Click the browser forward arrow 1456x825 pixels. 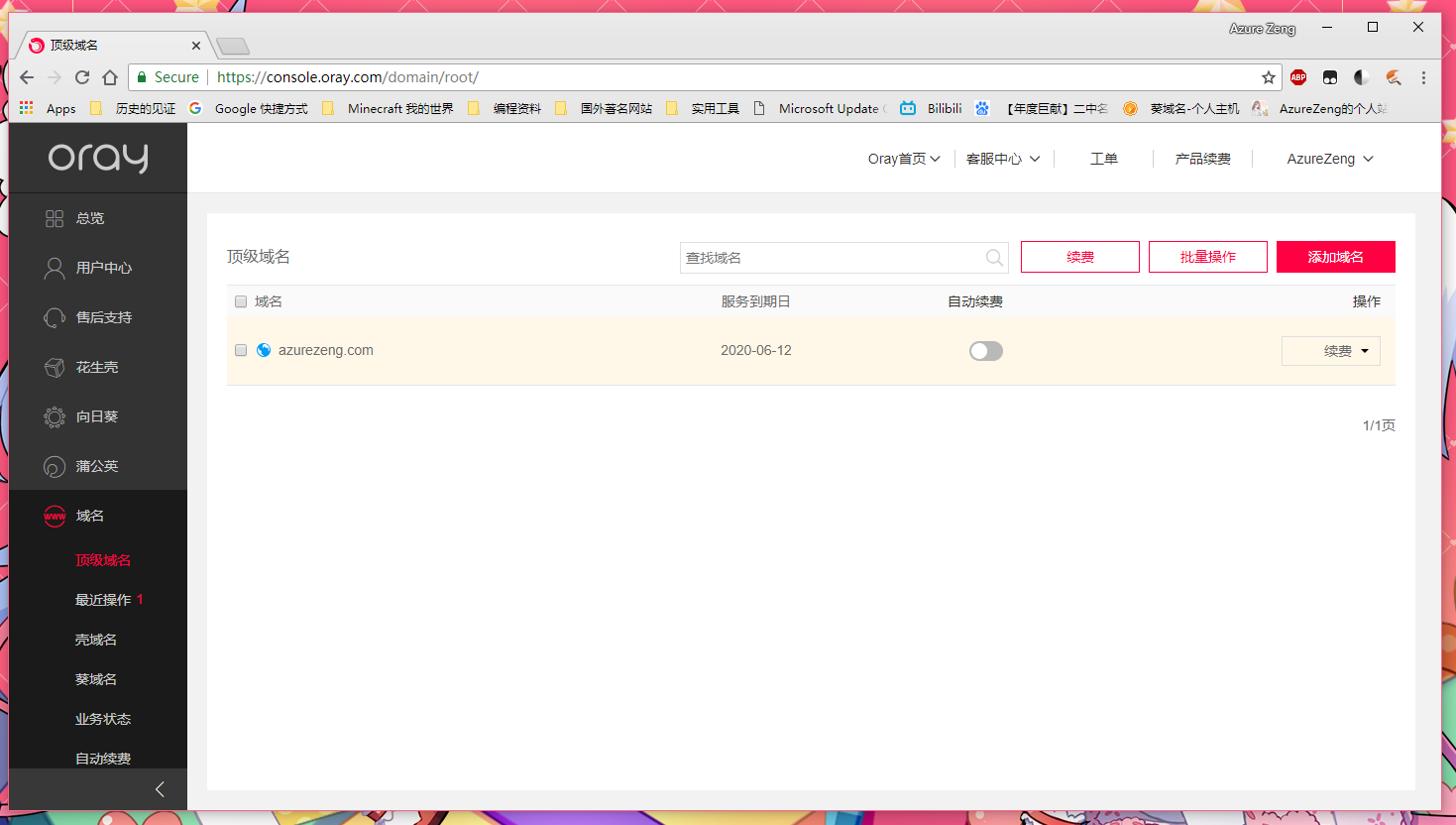tap(55, 77)
